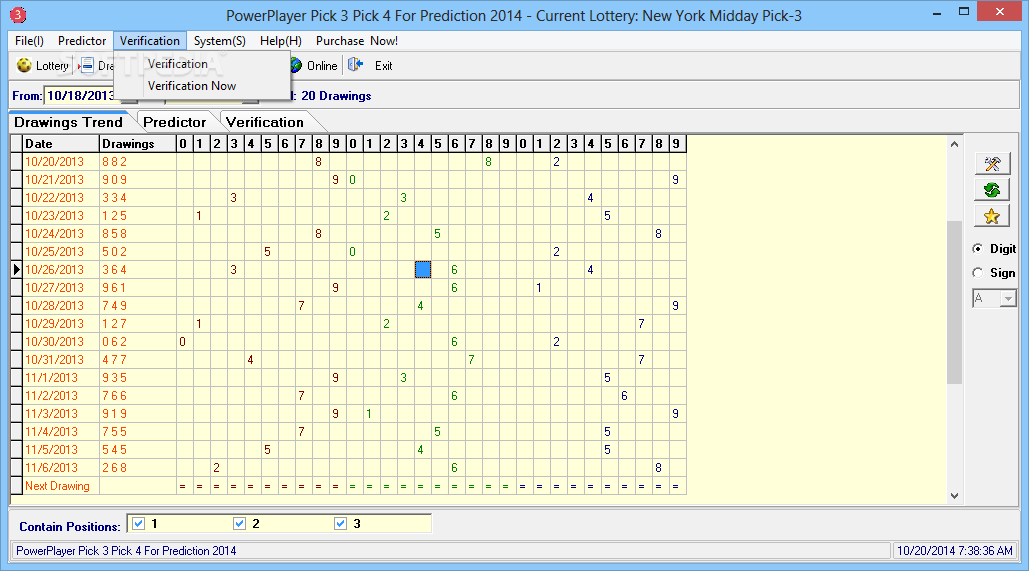This screenshot has height=571, width=1029.
Task: Select the 10/20/2013 row
Action: point(348,161)
